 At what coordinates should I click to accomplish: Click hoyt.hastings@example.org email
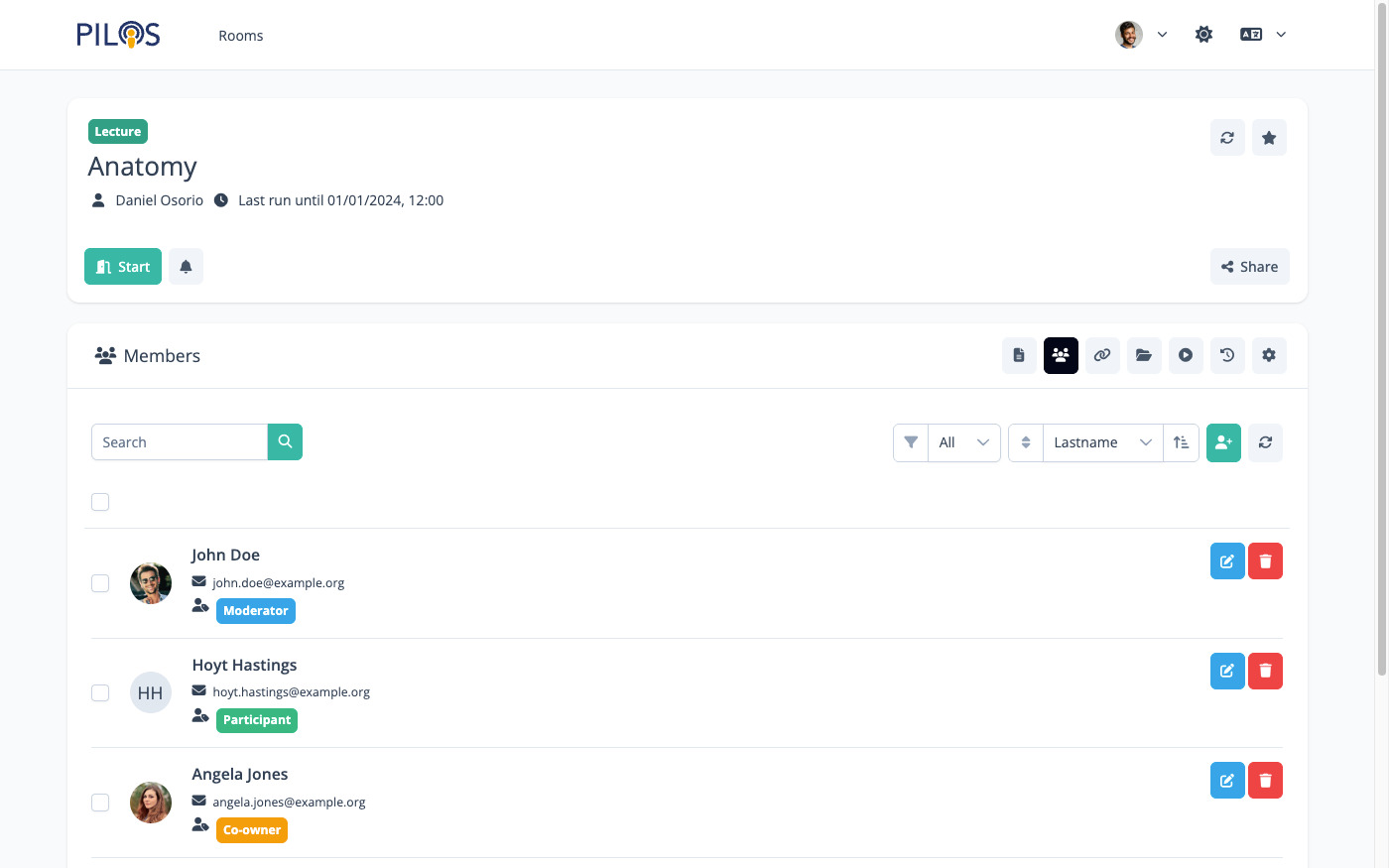292,692
